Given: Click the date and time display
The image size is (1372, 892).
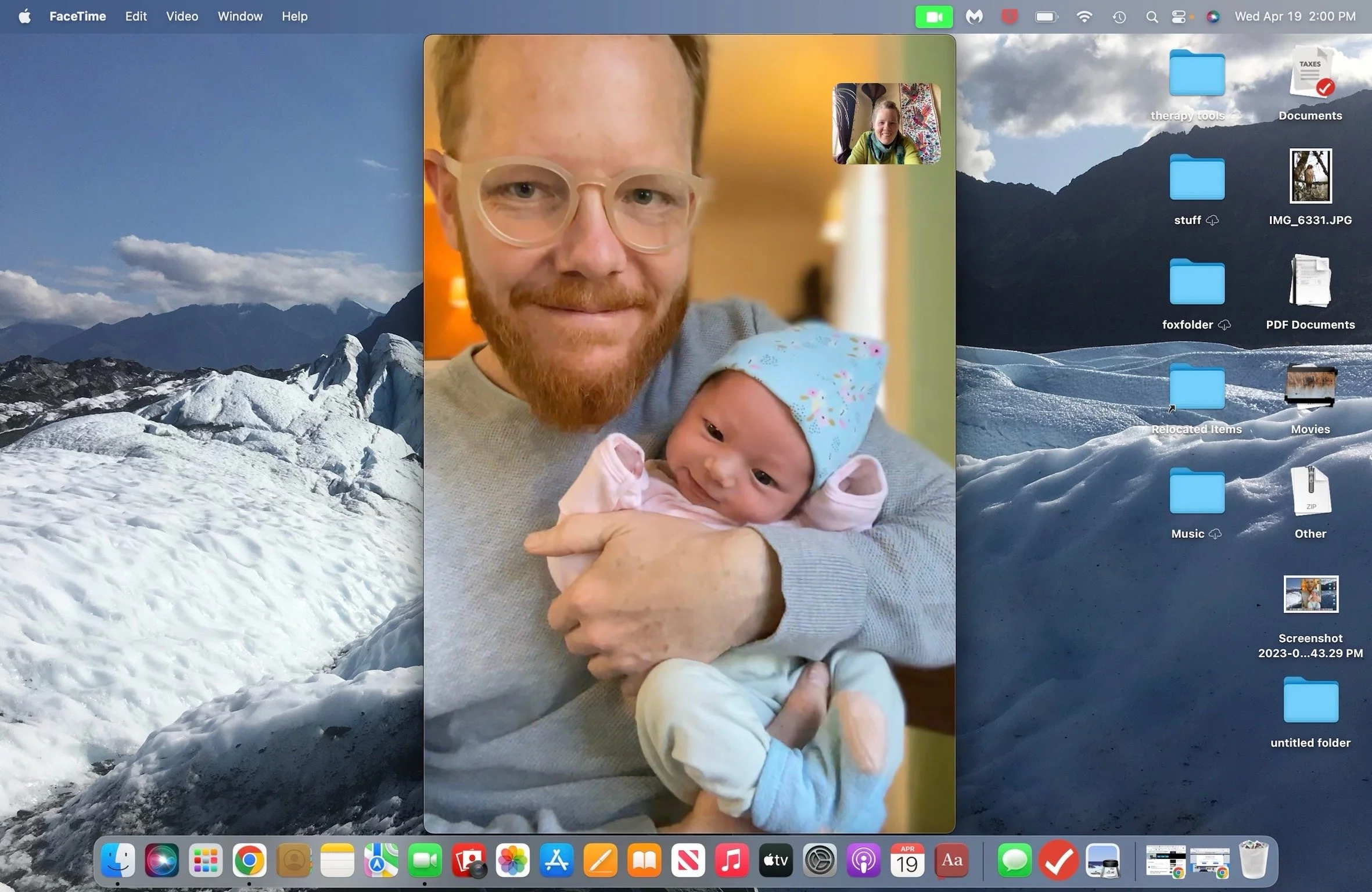Looking at the screenshot, I should pos(1295,16).
